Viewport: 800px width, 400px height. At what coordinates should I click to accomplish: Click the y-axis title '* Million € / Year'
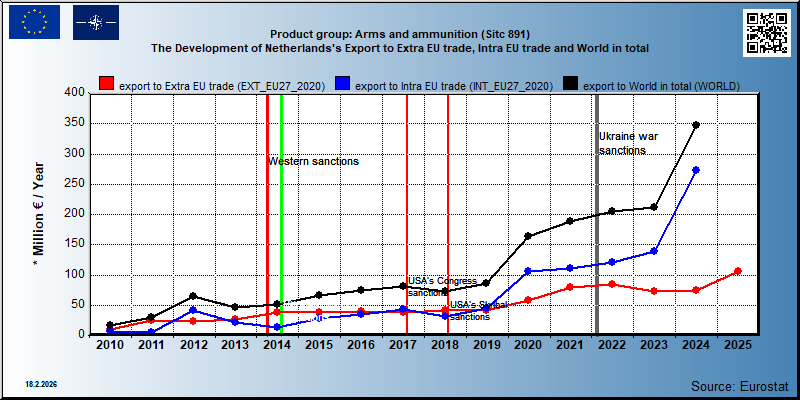(x=38, y=214)
